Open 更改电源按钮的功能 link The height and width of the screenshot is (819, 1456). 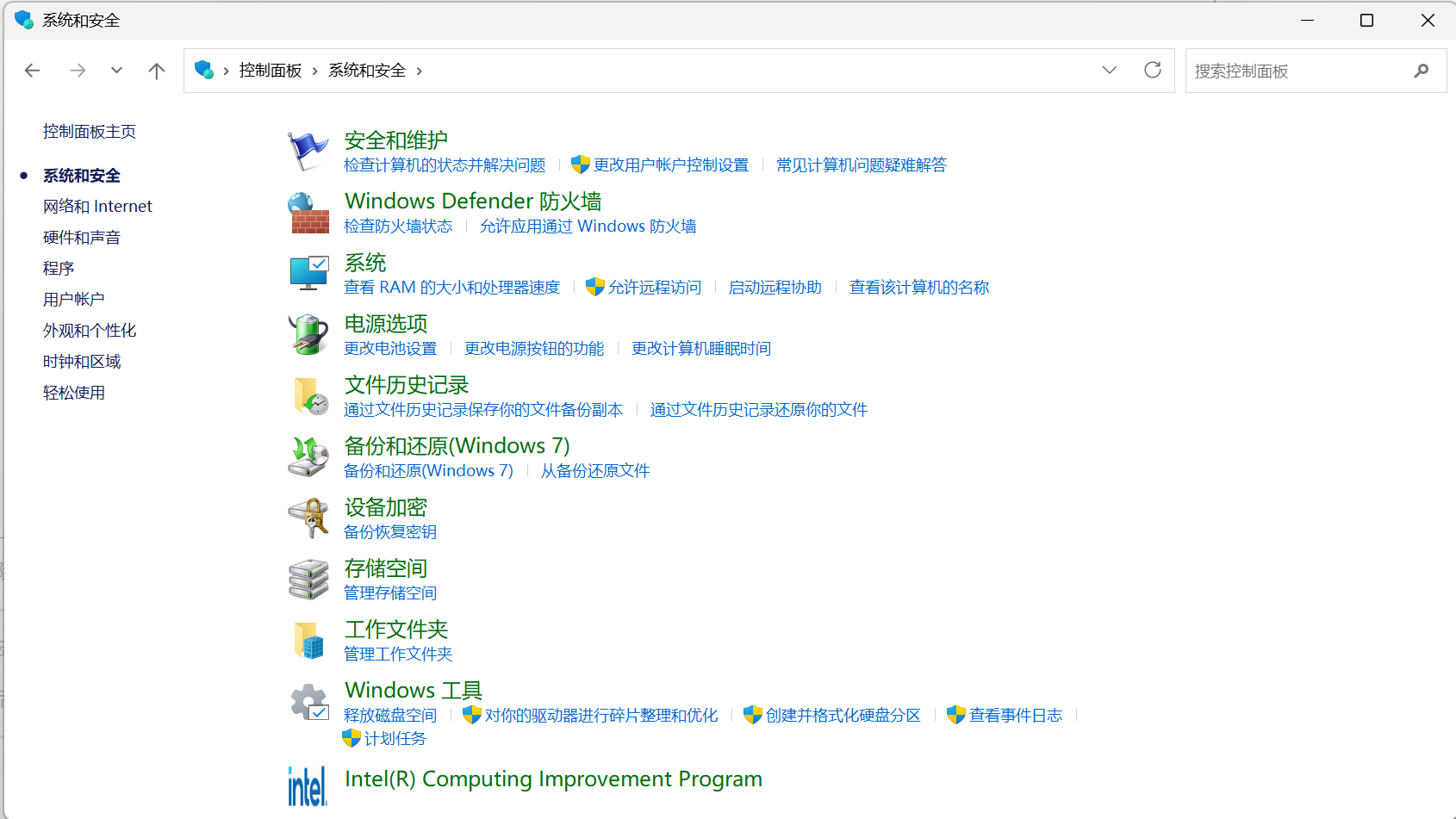point(534,349)
